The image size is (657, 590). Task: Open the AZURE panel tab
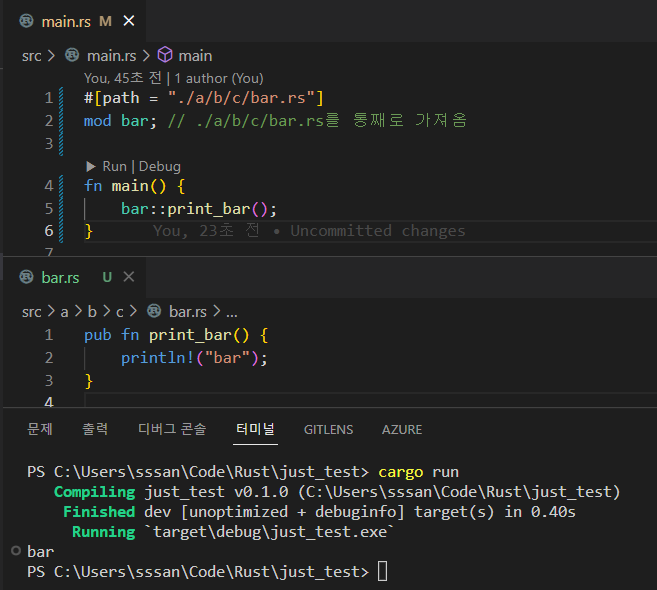coord(402,429)
